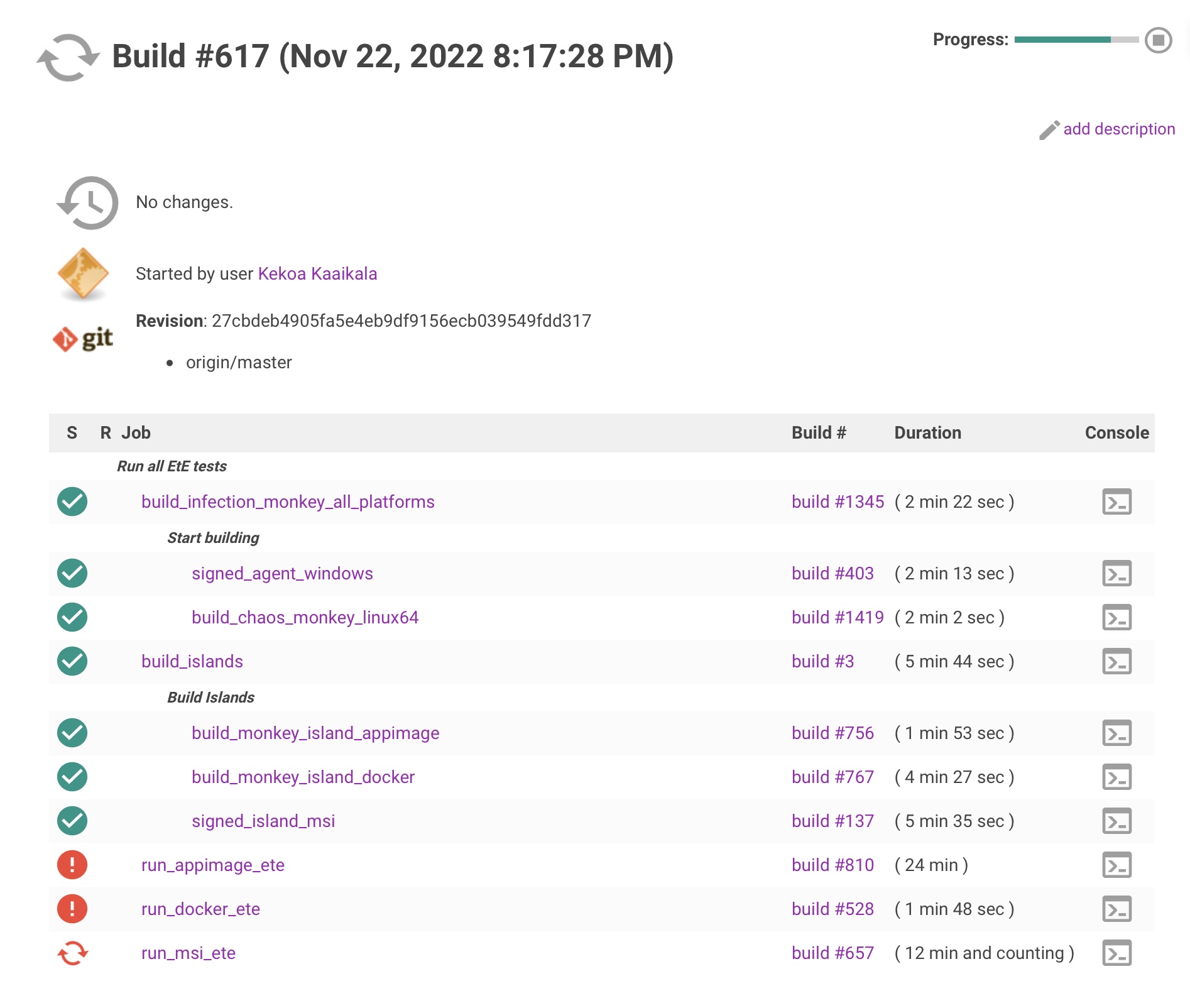Viewport: 1190px width, 1008px height.
Task: Click the user-started build icon
Action: click(82, 274)
